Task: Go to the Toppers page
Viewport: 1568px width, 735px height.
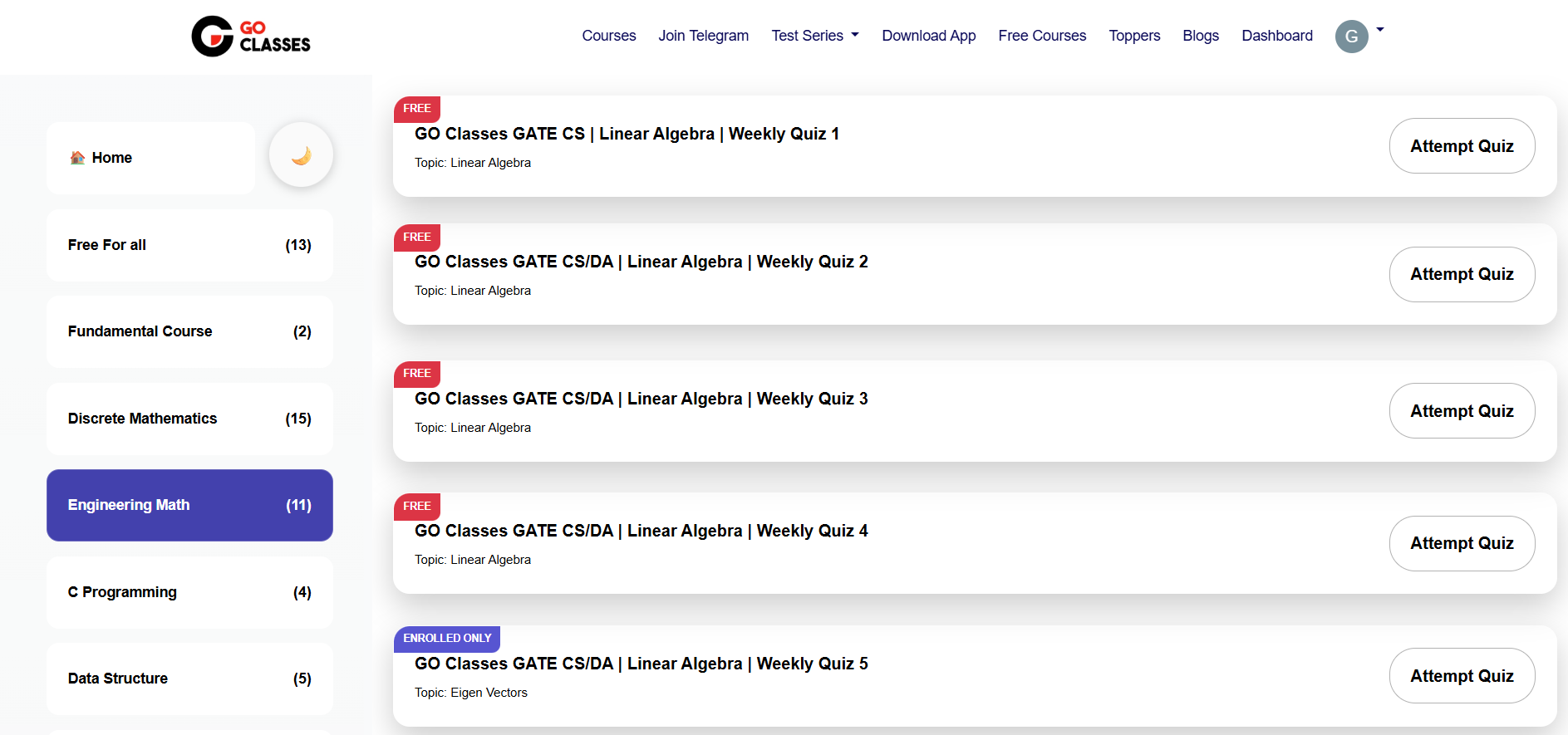Action: tap(1134, 36)
